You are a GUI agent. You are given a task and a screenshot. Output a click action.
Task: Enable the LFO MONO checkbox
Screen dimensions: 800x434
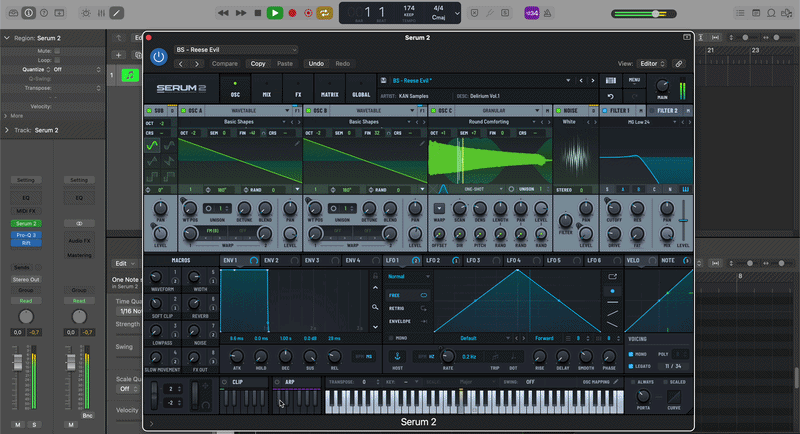tap(391, 338)
